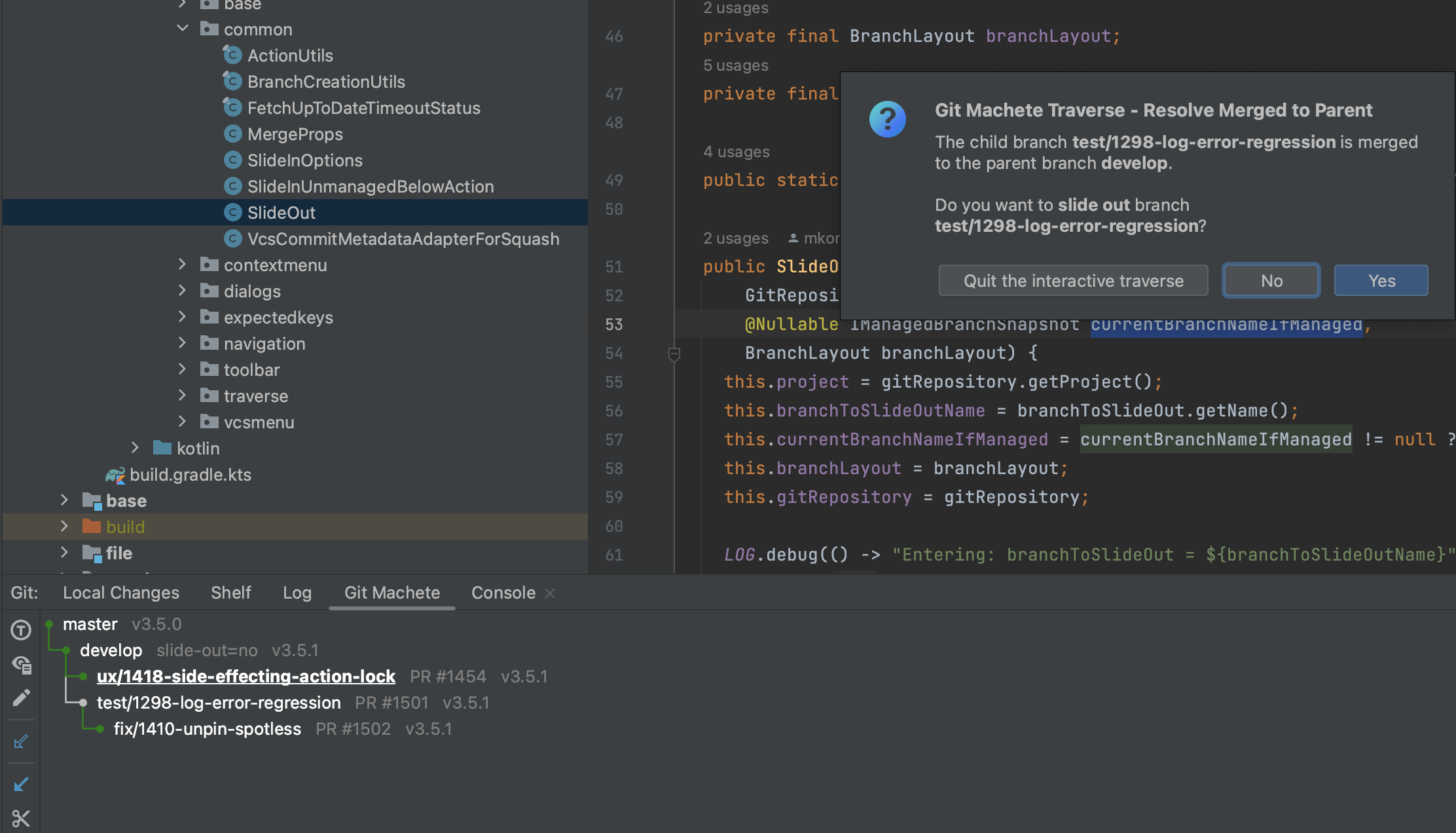Open the machete file for editing

click(x=21, y=698)
